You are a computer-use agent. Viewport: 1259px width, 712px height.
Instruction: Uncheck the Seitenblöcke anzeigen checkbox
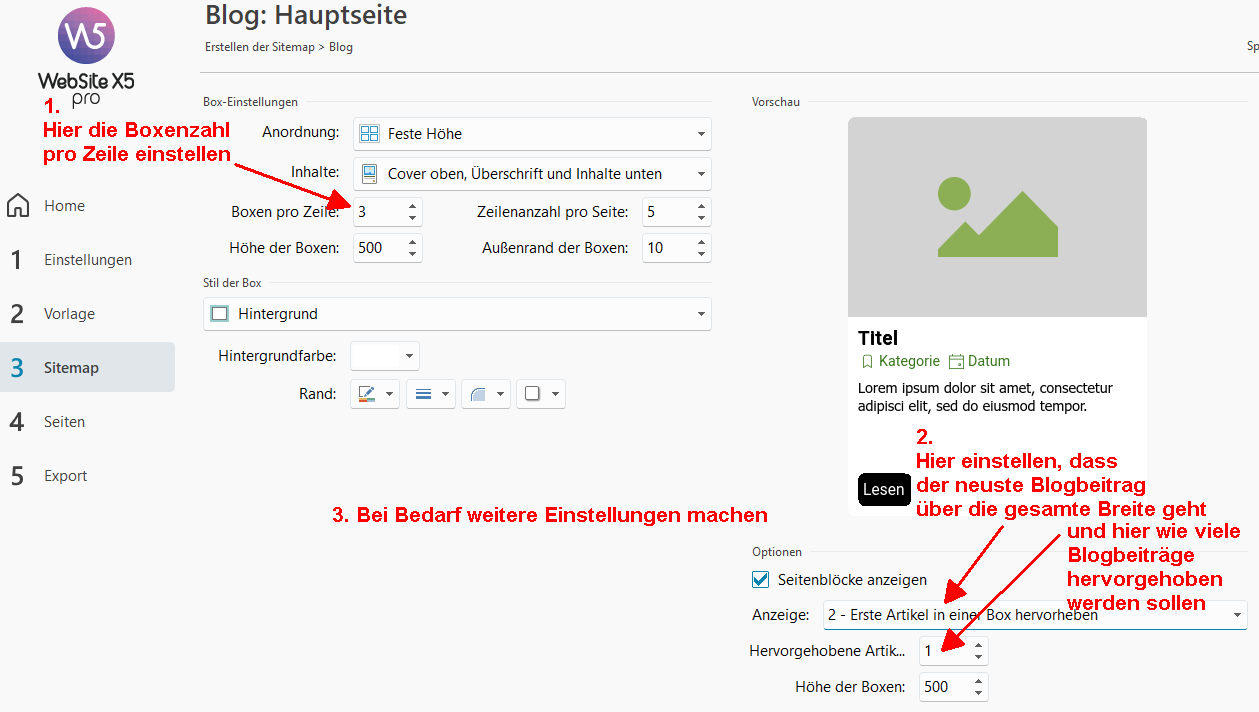761,580
